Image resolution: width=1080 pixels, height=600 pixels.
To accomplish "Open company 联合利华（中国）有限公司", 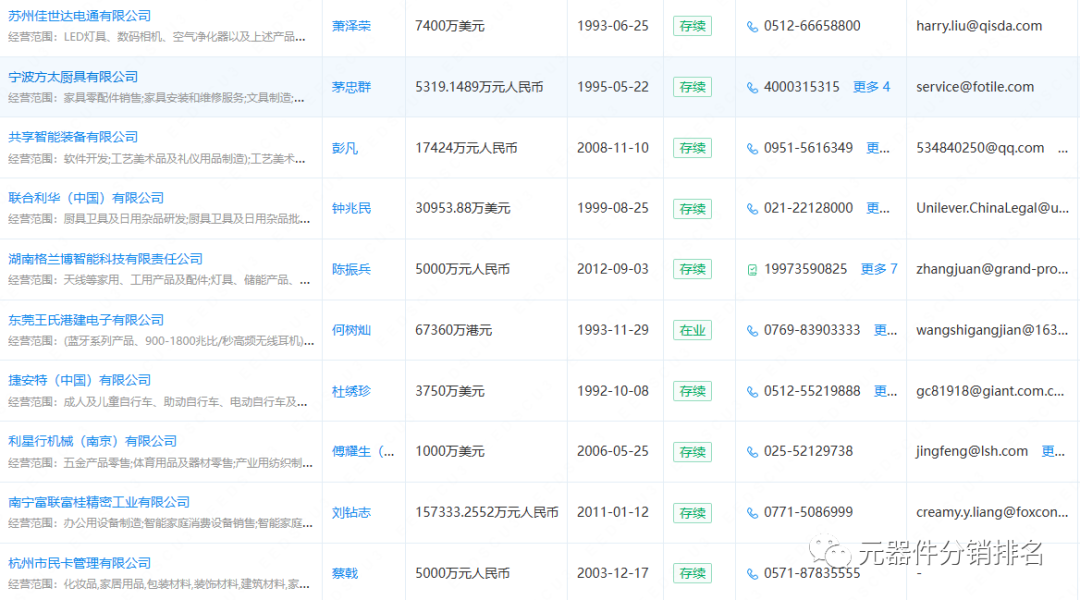I will click(86, 198).
